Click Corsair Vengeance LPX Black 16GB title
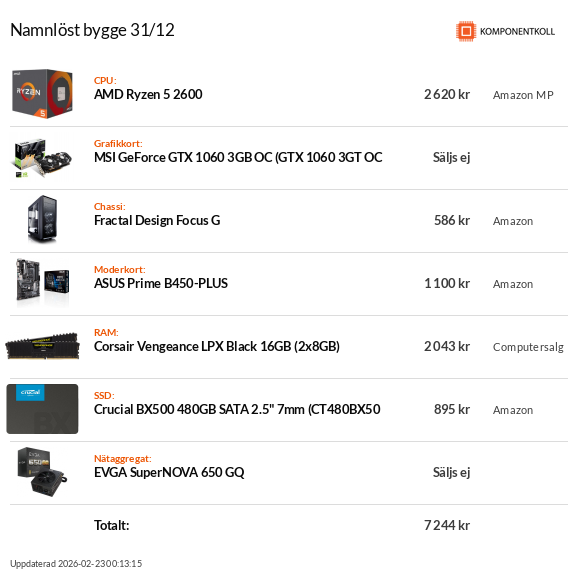Viewport: 577px width, 577px height. [x=217, y=347]
